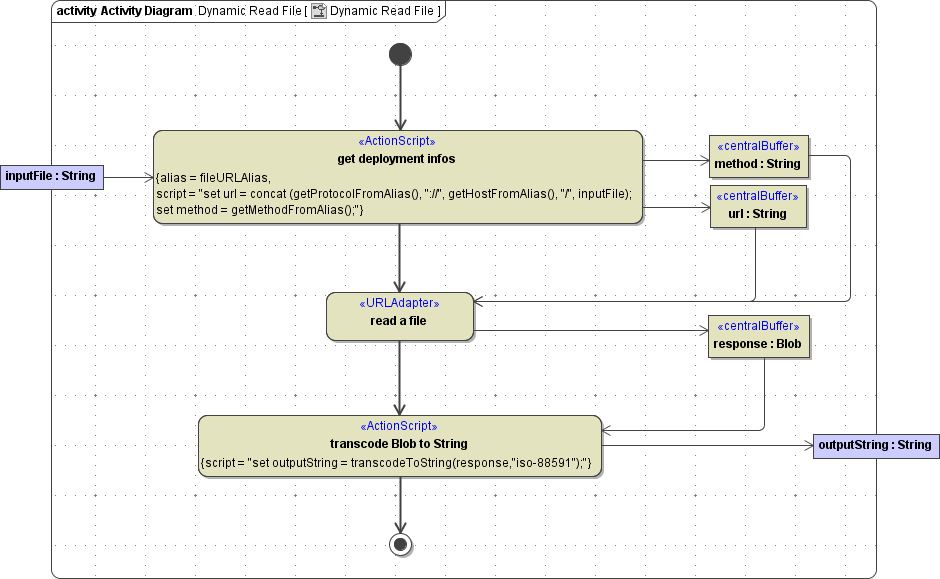Image resolution: width=940 pixels, height=579 pixels.
Task: Click the «centralBuffer» stereotype on response node
Action: click(x=759, y=325)
